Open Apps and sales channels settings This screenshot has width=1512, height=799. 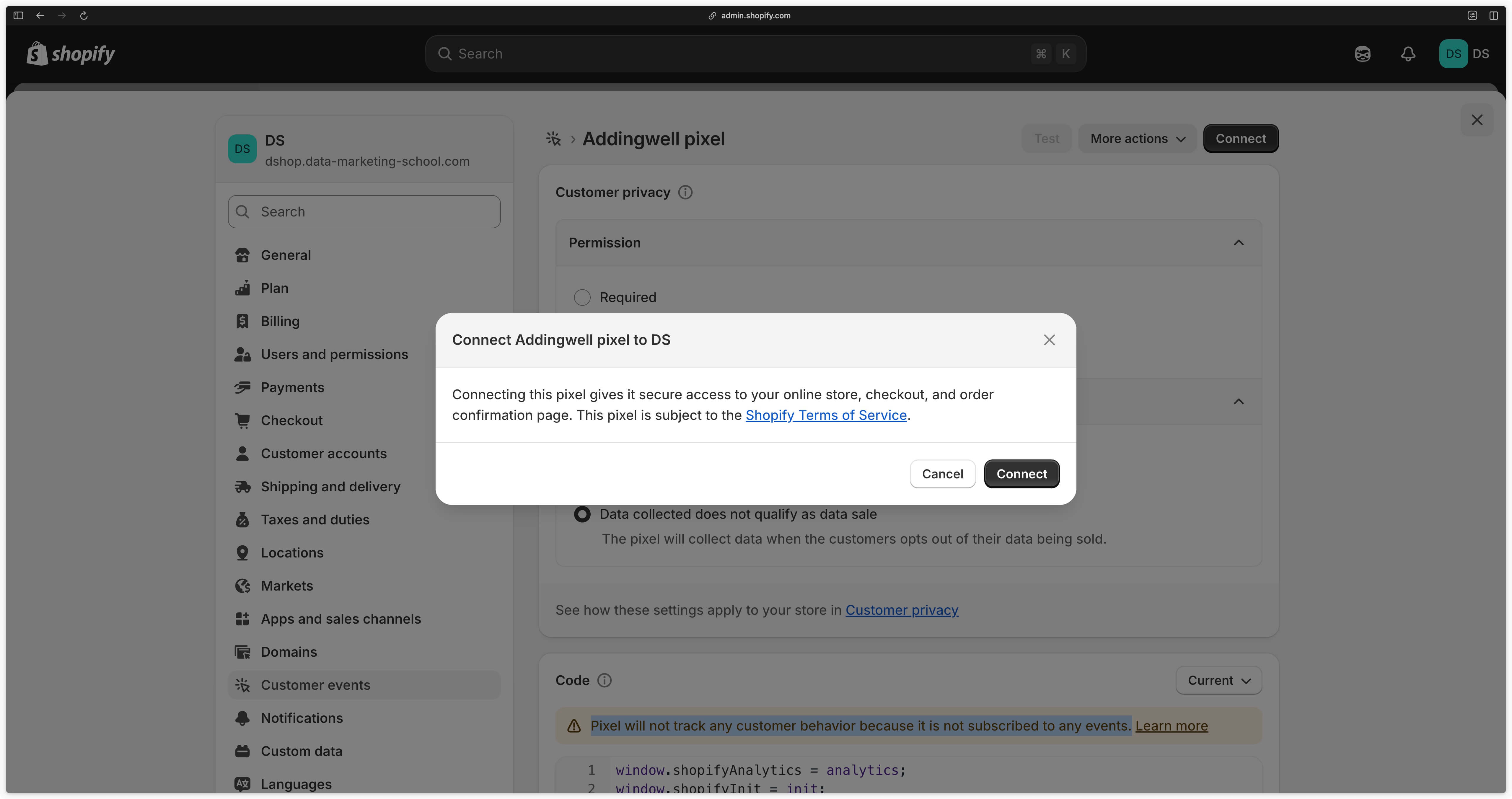click(x=364, y=619)
